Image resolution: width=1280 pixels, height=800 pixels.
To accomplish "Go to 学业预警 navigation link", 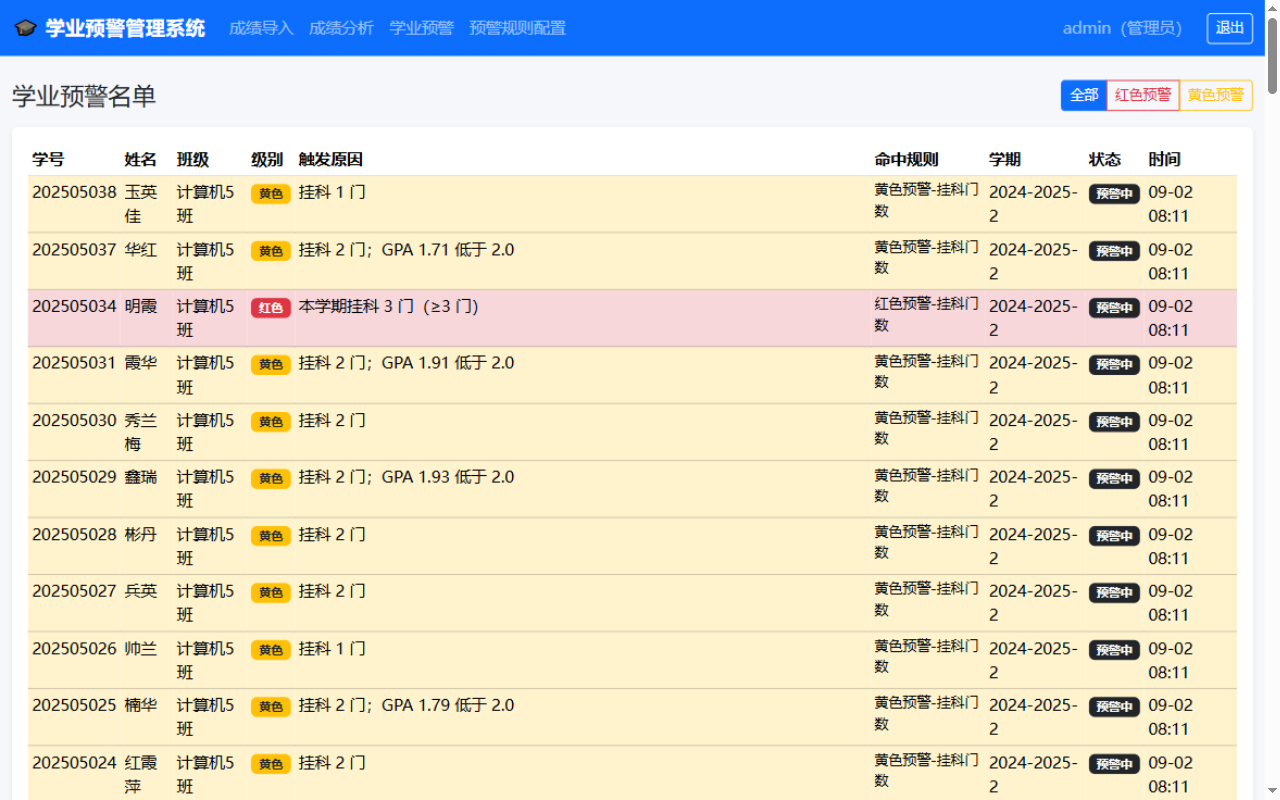I will click(x=421, y=28).
